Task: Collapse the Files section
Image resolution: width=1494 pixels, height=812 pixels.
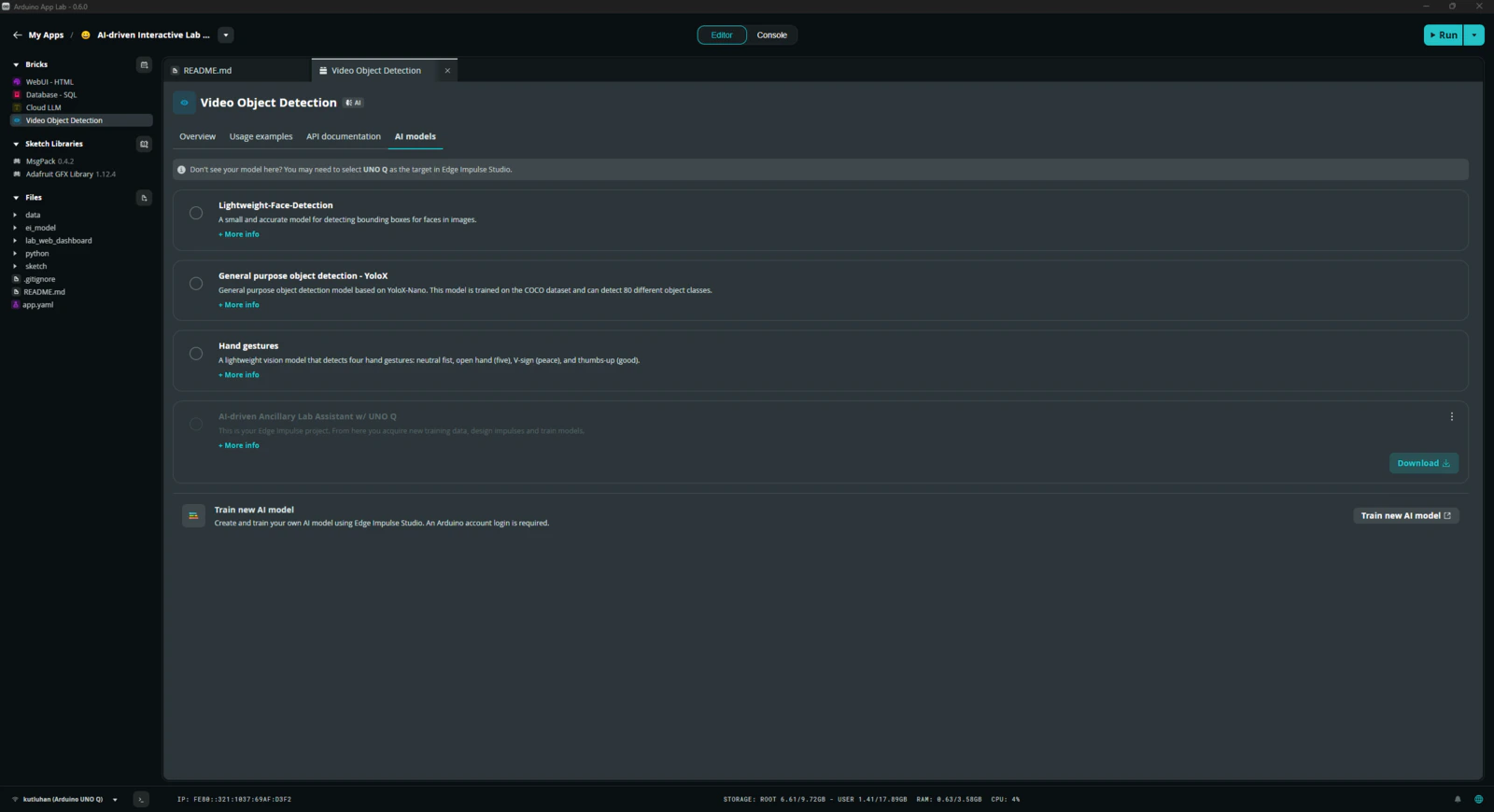Action: coord(16,198)
